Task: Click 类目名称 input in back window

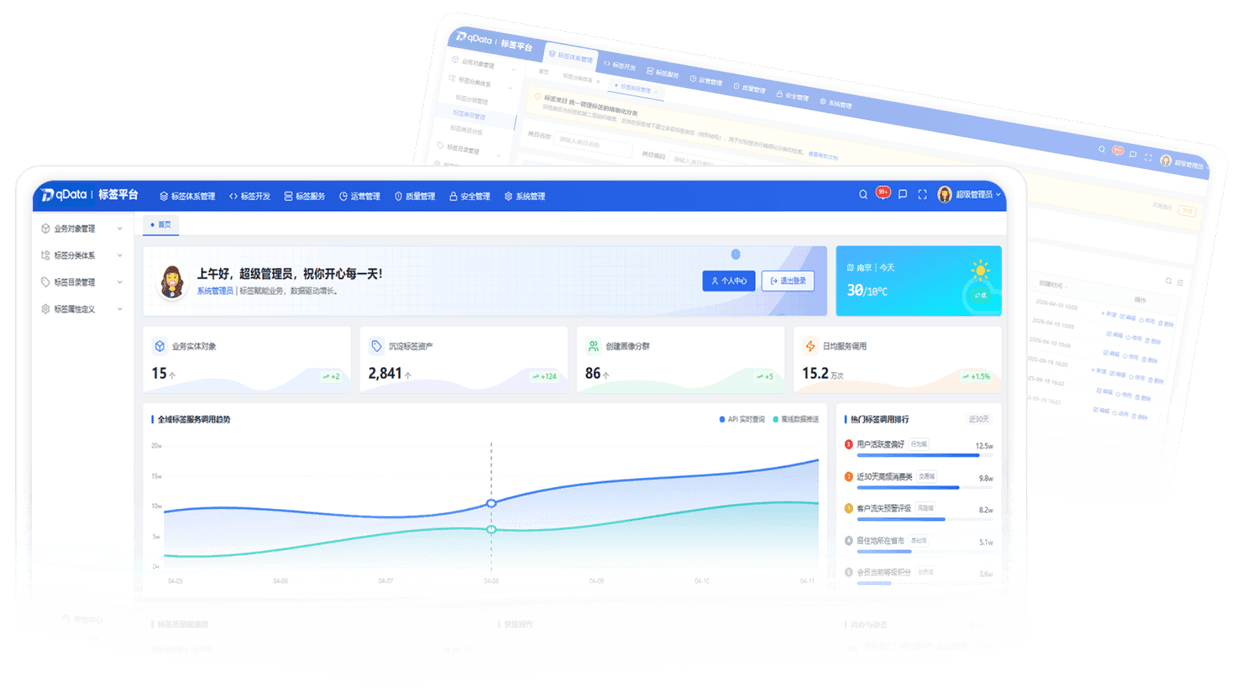Action: point(593,143)
